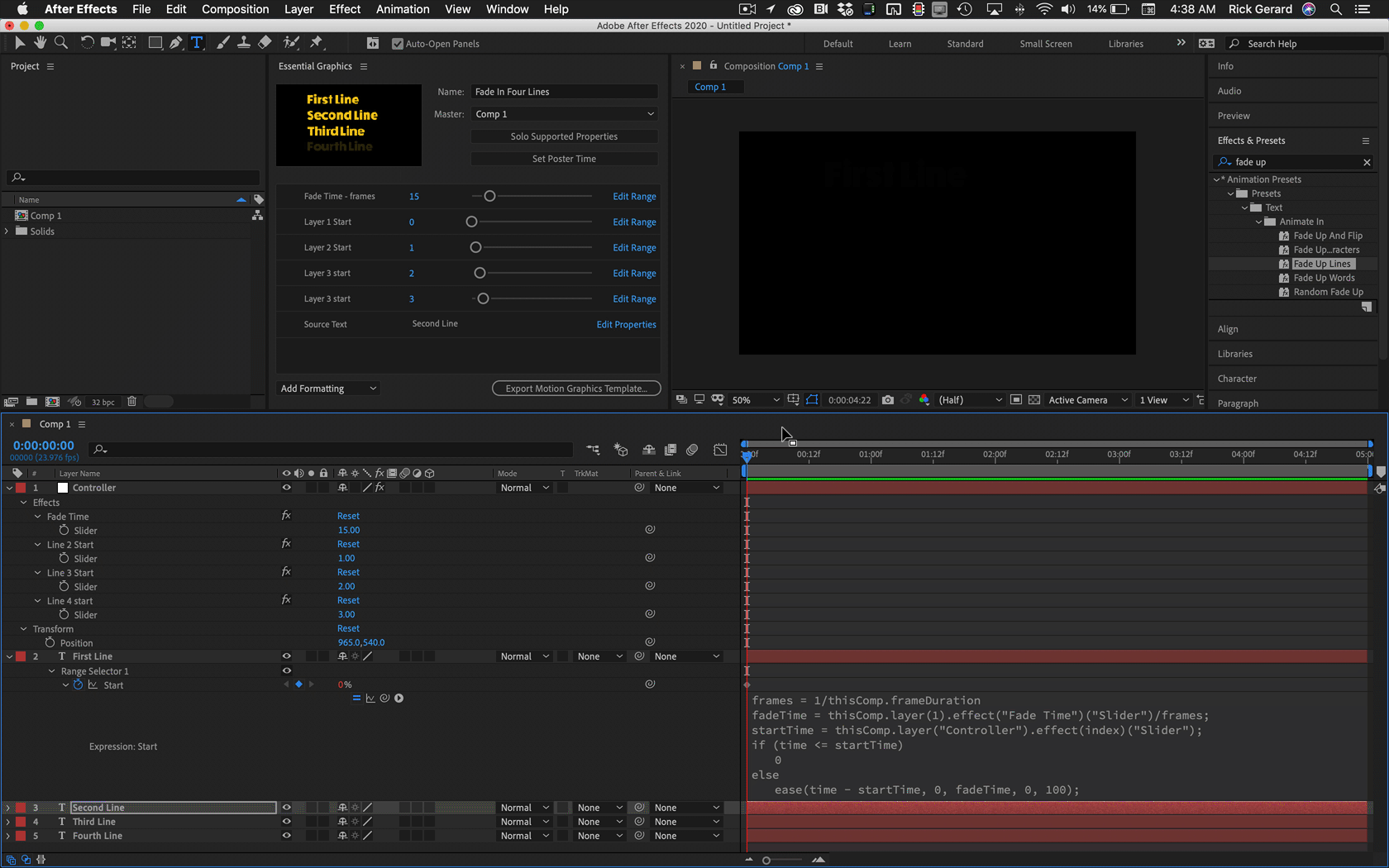Hide the First Line layer
The width and height of the screenshot is (1389, 868).
[x=287, y=656]
